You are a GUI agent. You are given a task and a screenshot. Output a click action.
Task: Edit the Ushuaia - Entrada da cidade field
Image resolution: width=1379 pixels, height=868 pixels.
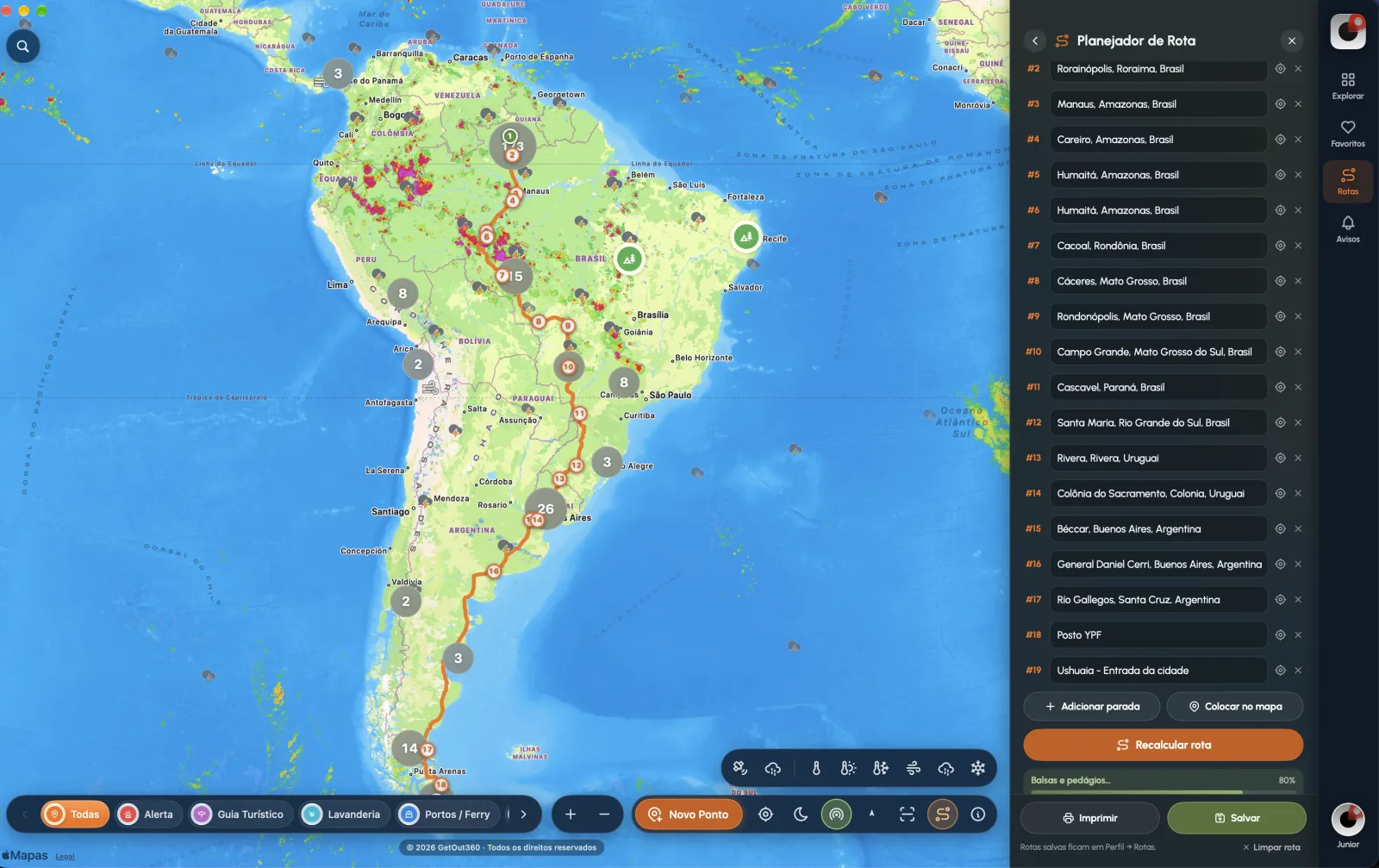[1158, 671]
